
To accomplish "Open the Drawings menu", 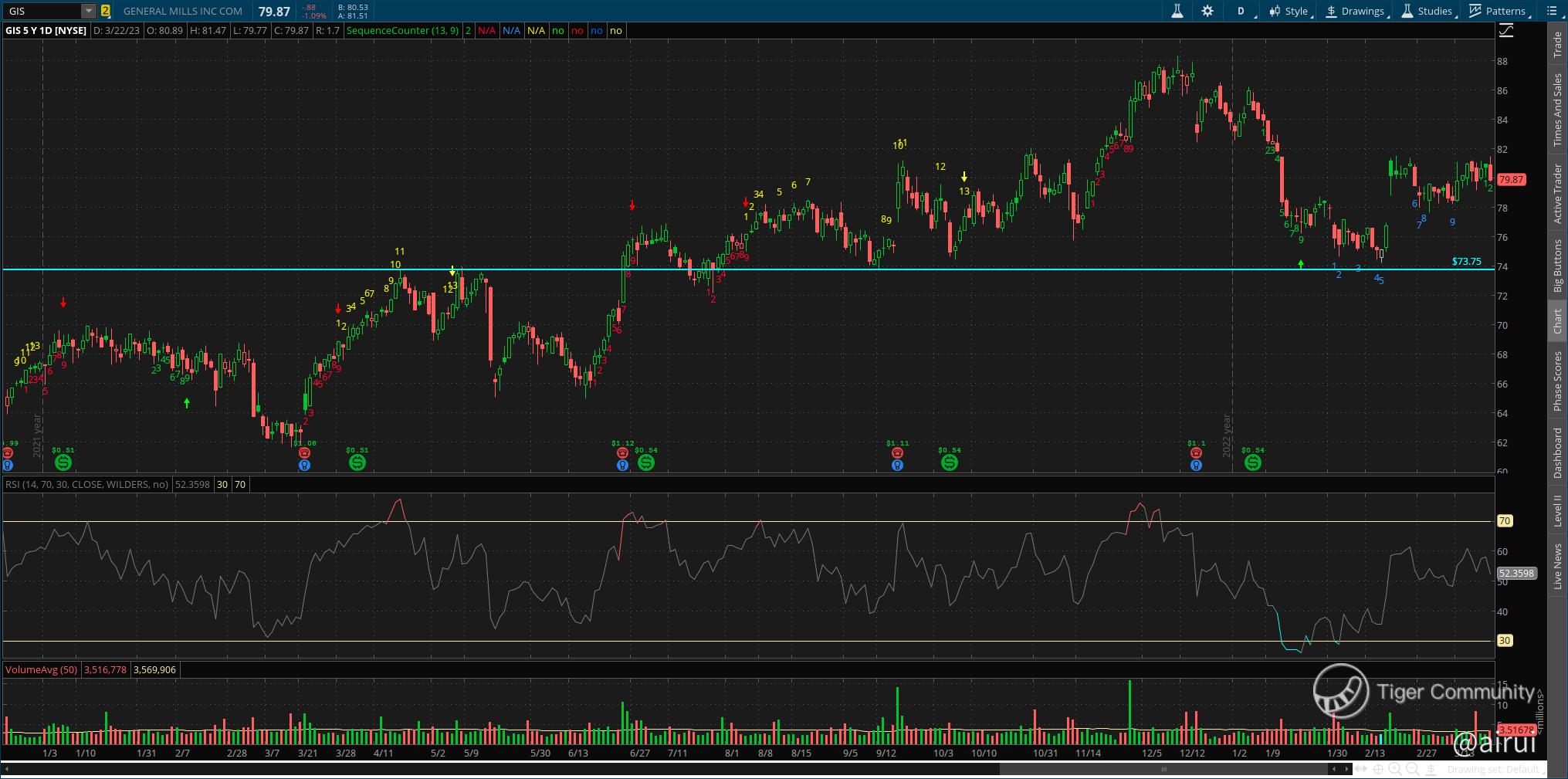I will point(1356,11).
